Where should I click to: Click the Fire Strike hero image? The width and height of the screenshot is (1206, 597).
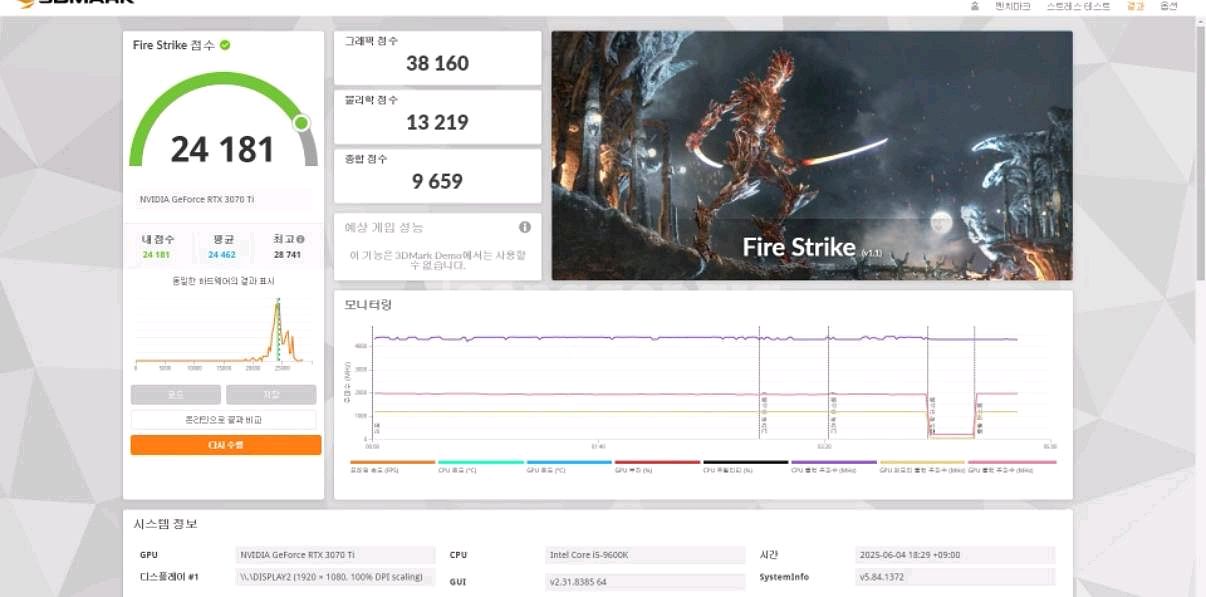[812, 155]
